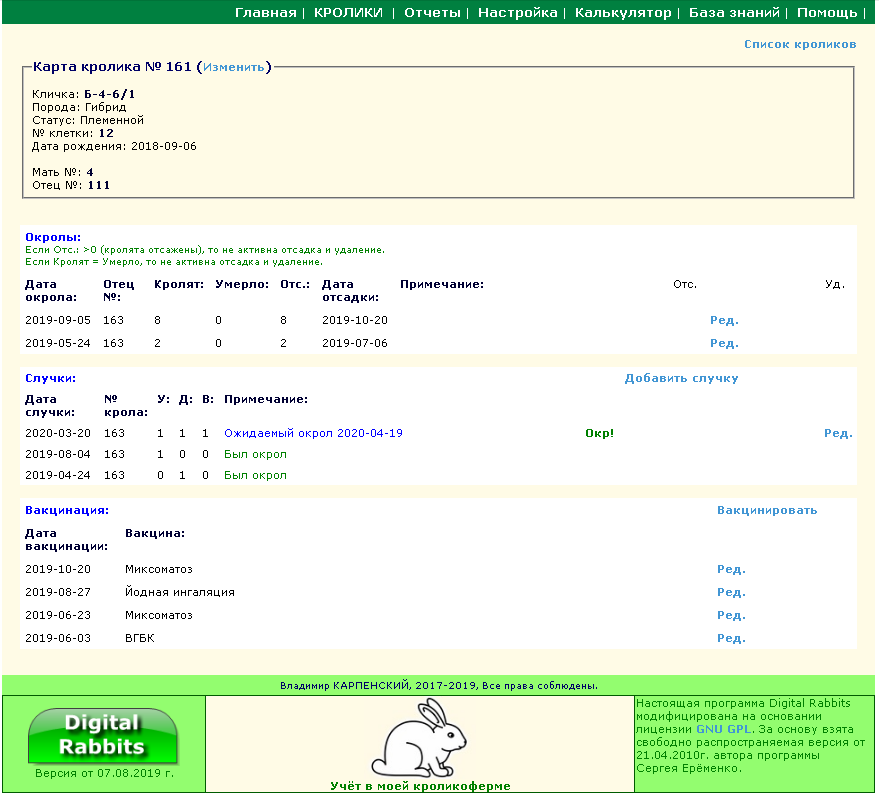This screenshot has height=799, width=879.
Task: Open the GNU GPL link
Action: pos(724,729)
